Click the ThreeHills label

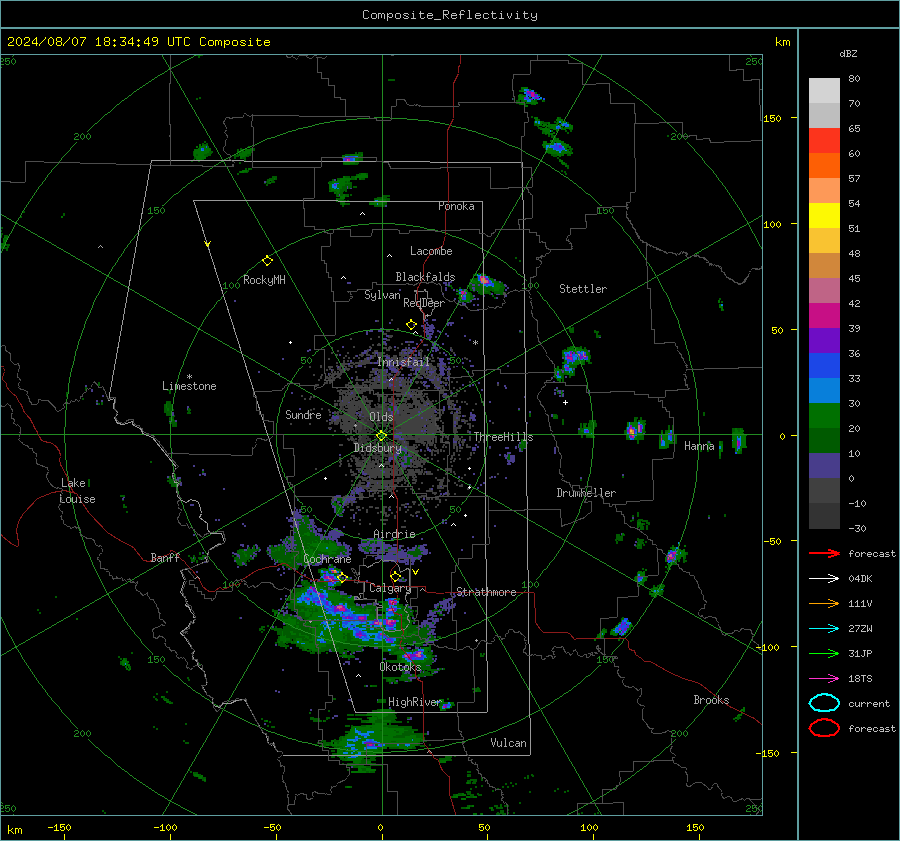pyautogui.click(x=503, y=437)
